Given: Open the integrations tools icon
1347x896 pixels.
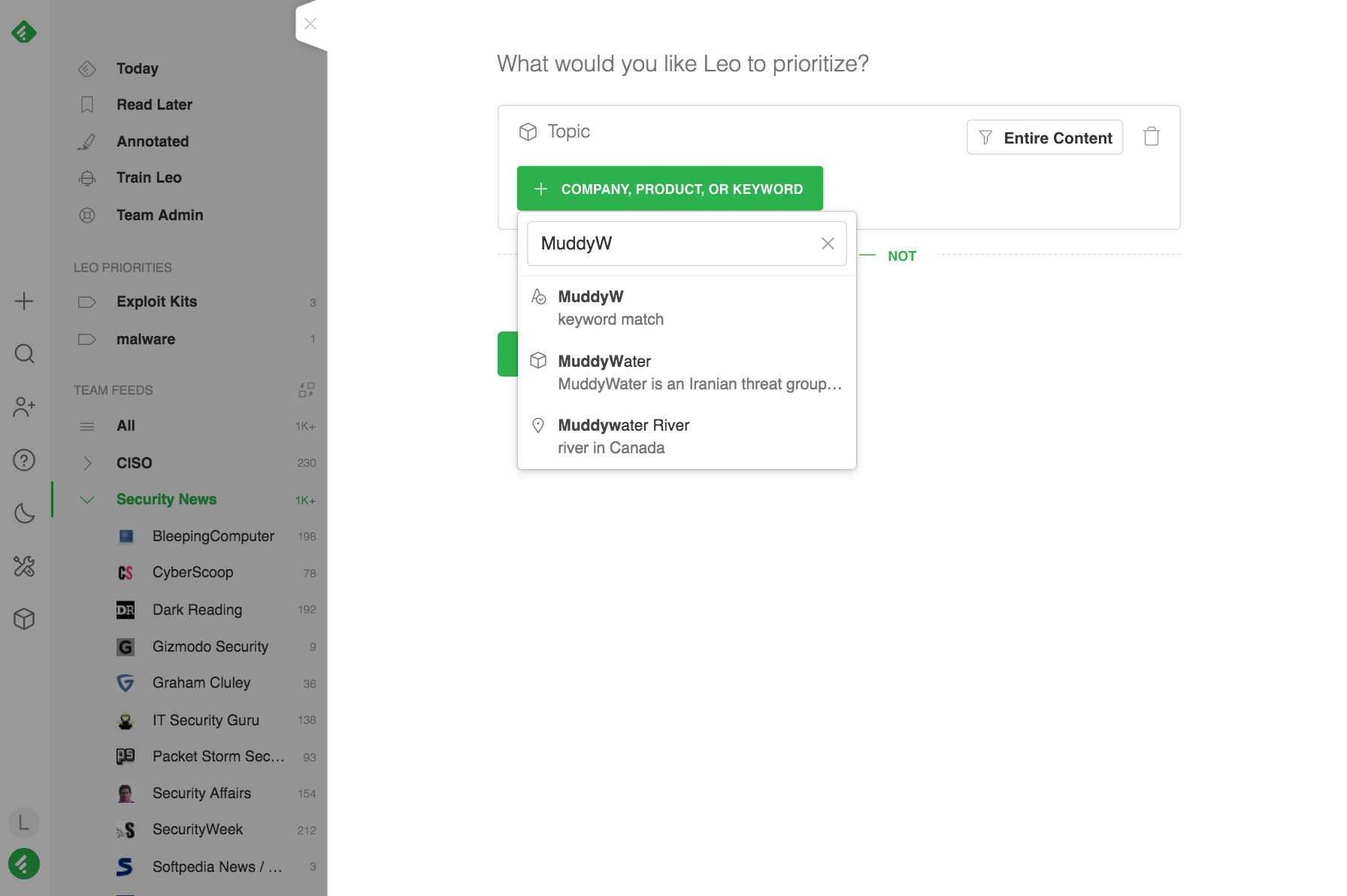Looking at the screenshot, I should (x=24, y=566).
